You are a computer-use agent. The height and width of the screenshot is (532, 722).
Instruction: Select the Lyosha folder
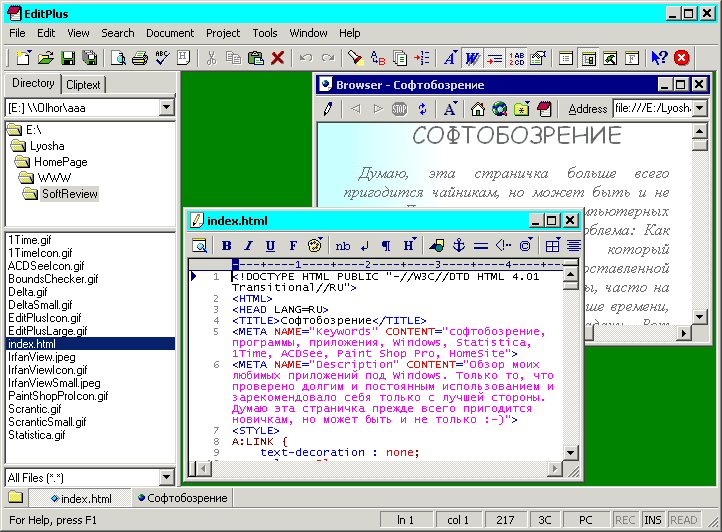pos(47,146)
